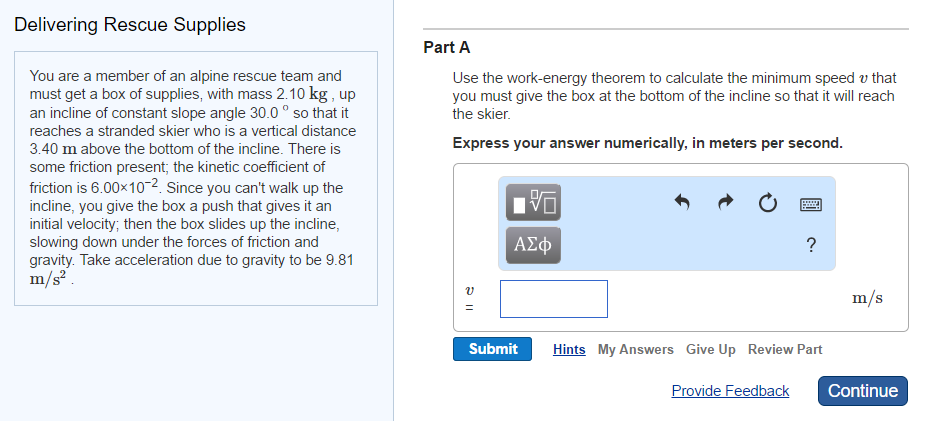Click the Delivering Rescue Supplies title
The height and width of the screenshot is (421, 931).
click(x=129, y=24)
